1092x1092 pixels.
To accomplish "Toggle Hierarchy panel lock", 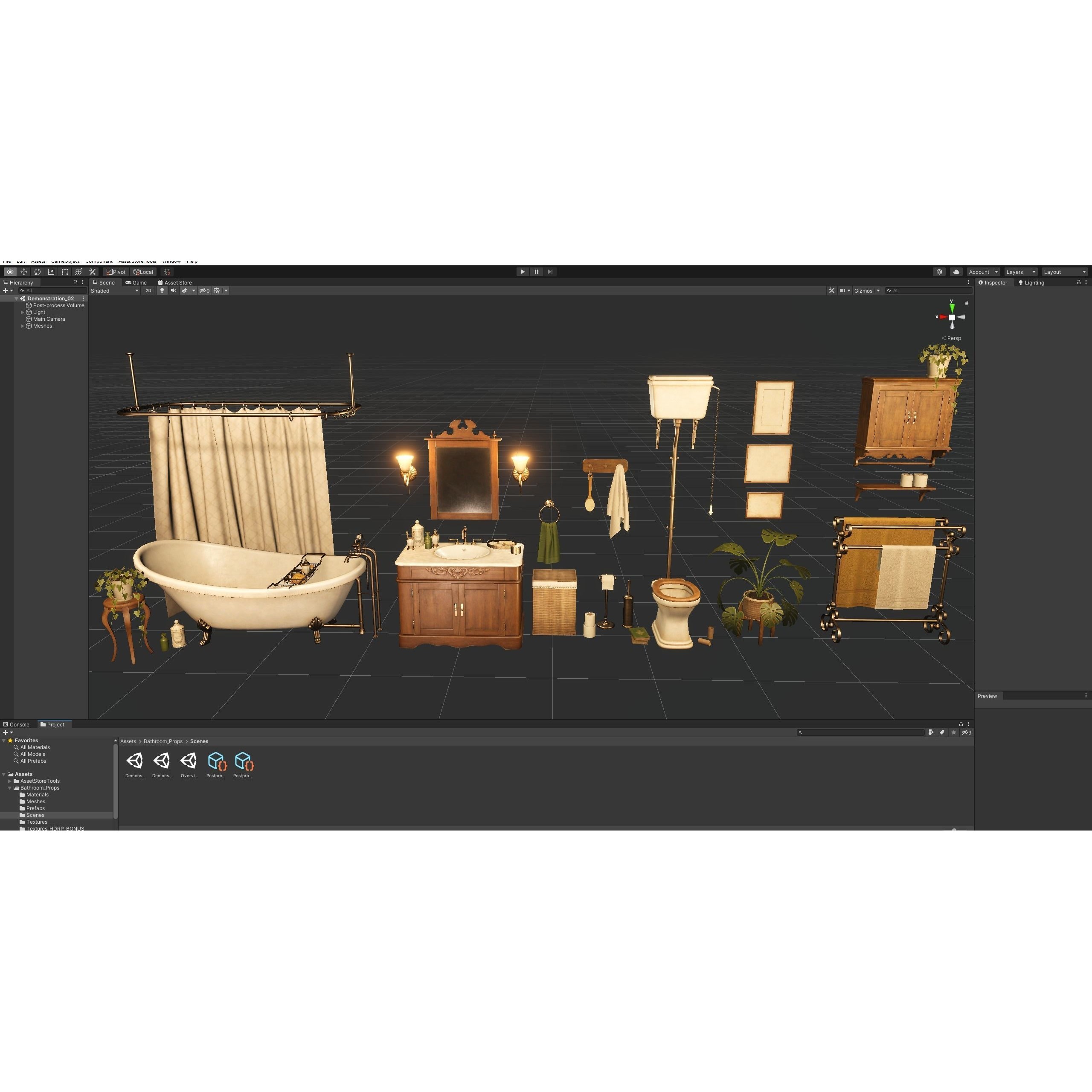I will coord(75,282).
